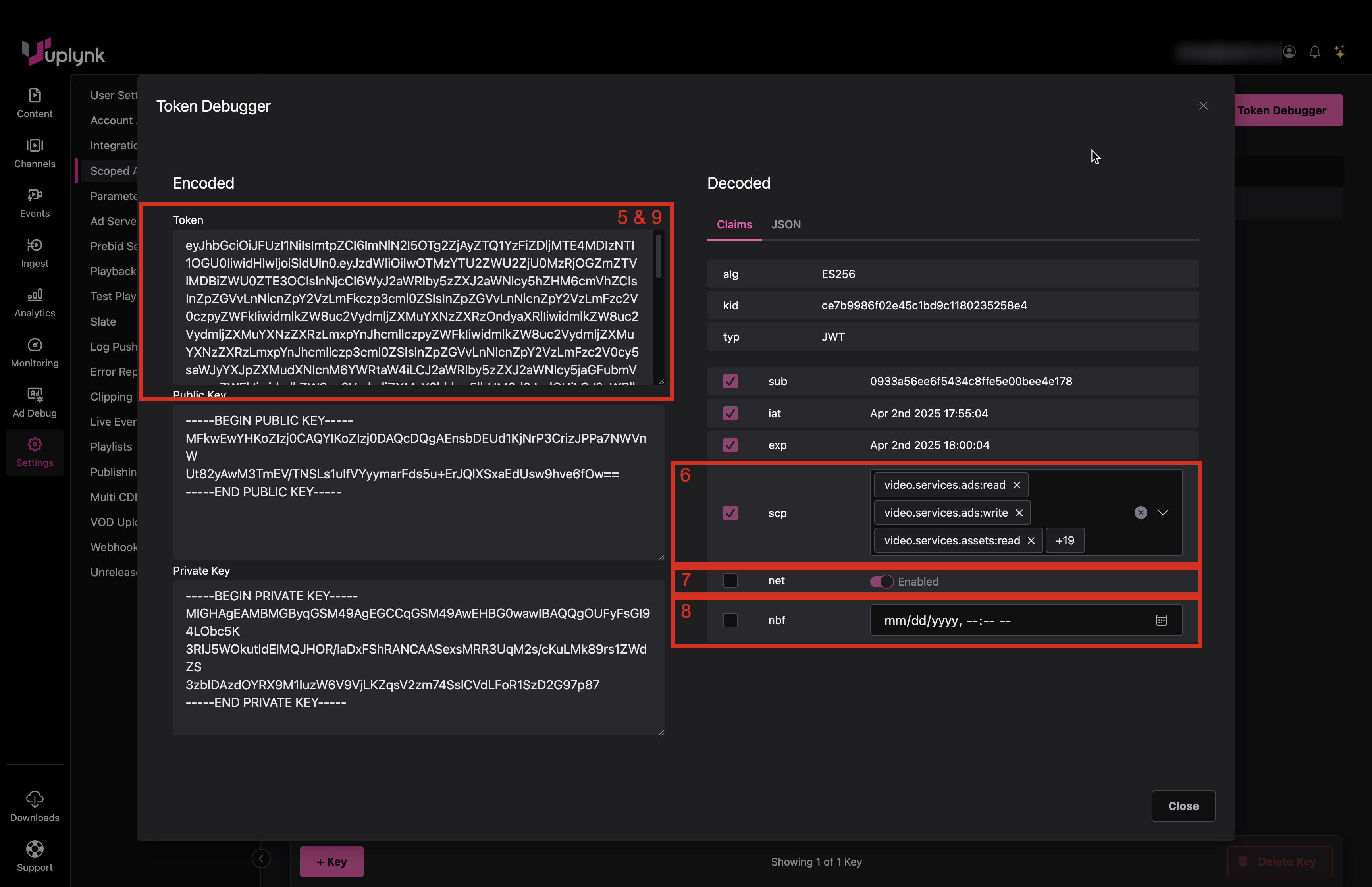
Task: Click the notifications bell icon
Action: click(x=1314, y=52)
